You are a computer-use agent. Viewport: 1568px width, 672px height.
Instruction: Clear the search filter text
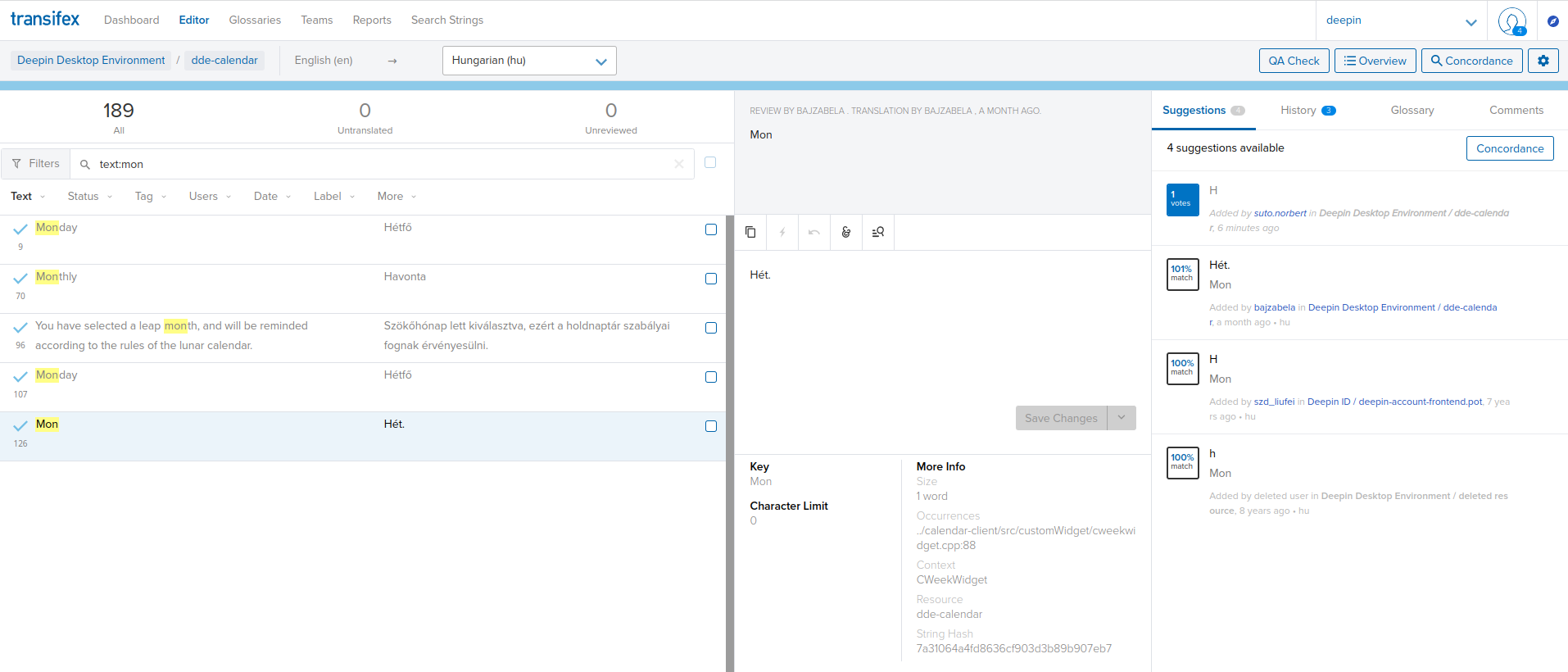tap(679, 164)
